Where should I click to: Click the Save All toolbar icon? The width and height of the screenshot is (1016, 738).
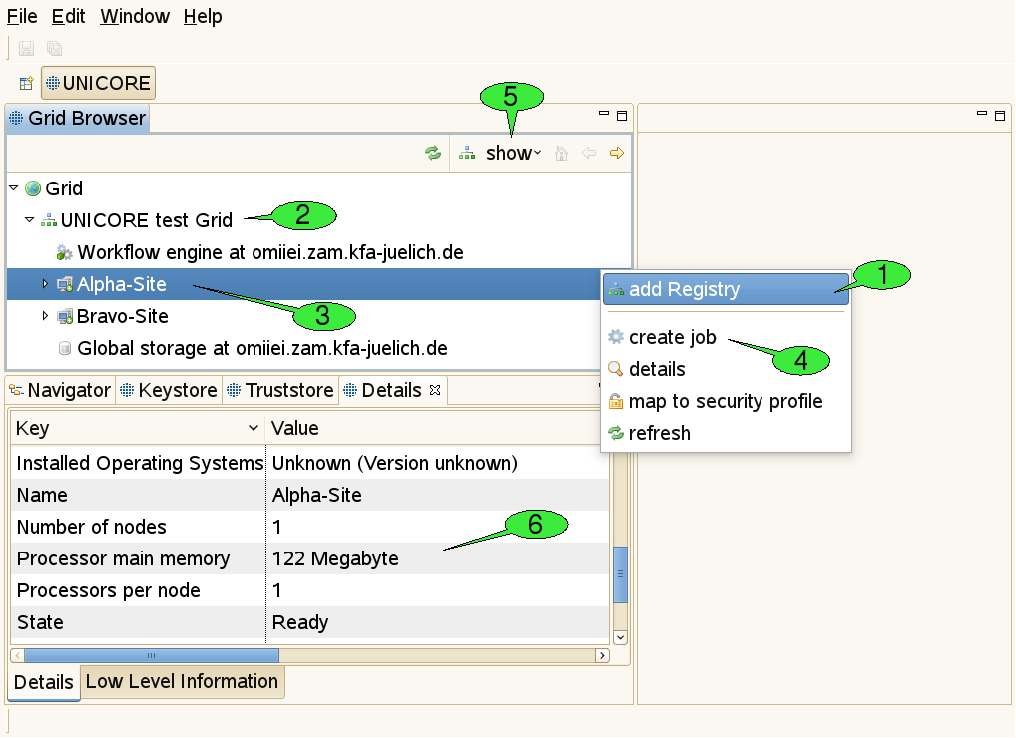point(54,49)
